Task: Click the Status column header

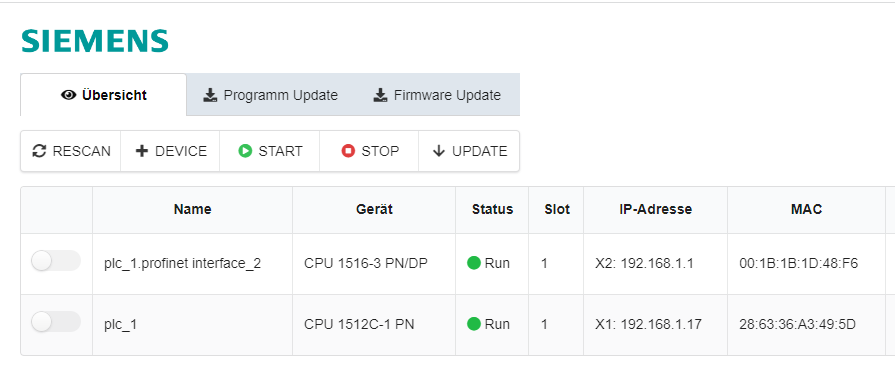Action: pyautogui.click(x=492, y=209)
